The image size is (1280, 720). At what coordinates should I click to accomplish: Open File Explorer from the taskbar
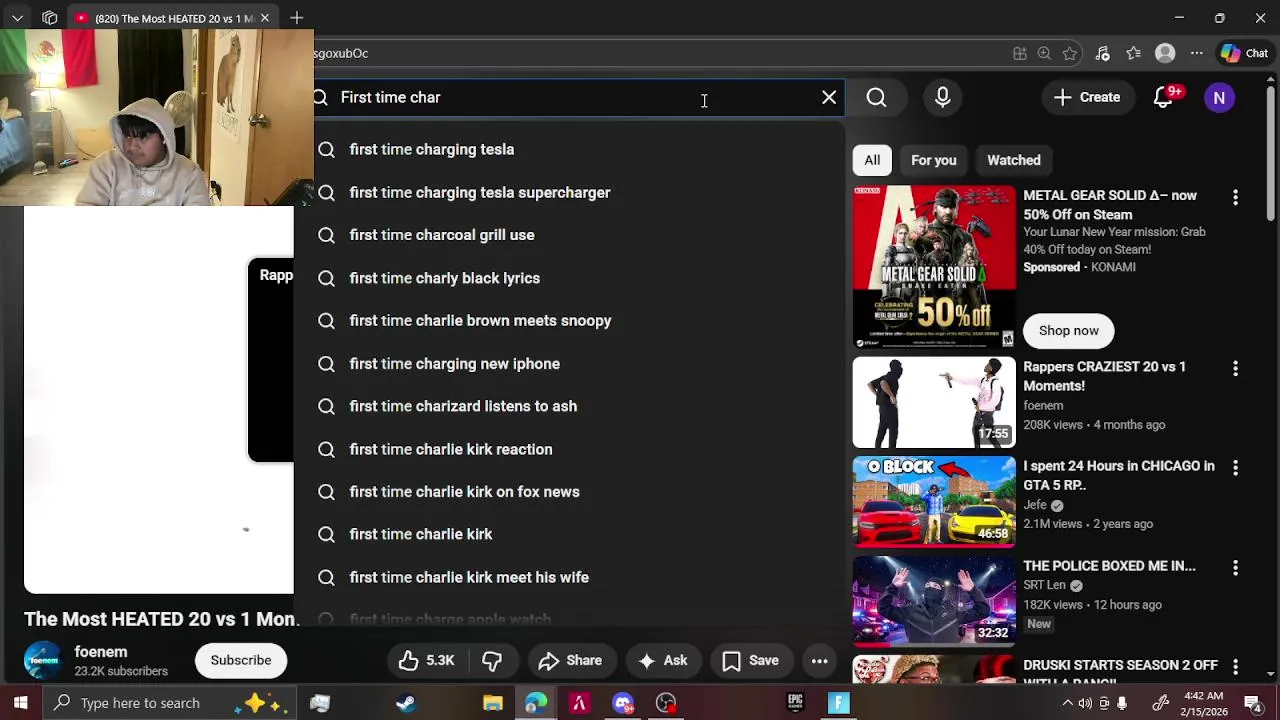(x=492, y=703)
